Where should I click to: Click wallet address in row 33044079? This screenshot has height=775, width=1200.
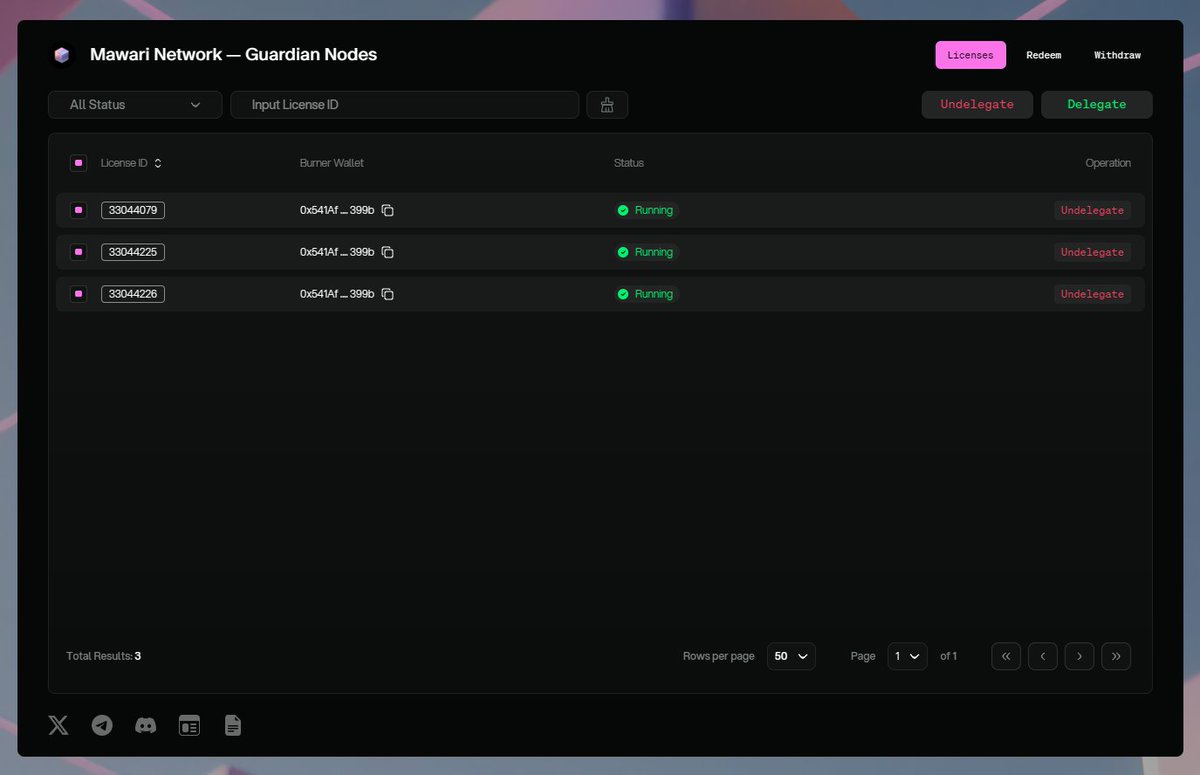point(337,210)
